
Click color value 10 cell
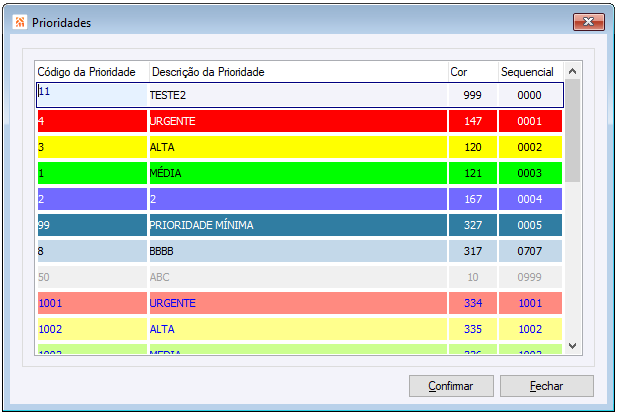[x=473, y=277]
